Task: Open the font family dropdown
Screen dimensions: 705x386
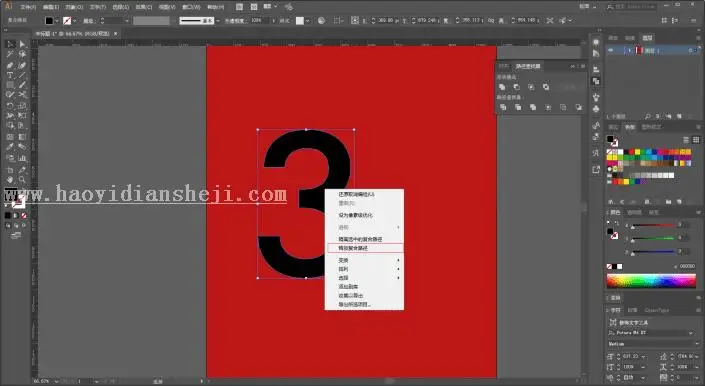Action: 691,333
